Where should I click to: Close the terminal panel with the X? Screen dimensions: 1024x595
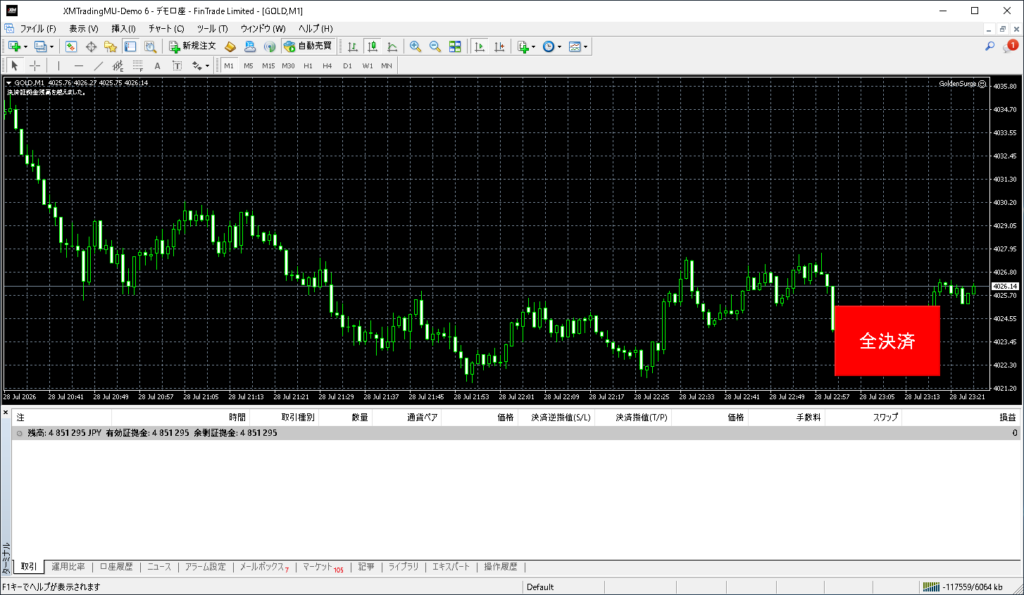(5, 413)
